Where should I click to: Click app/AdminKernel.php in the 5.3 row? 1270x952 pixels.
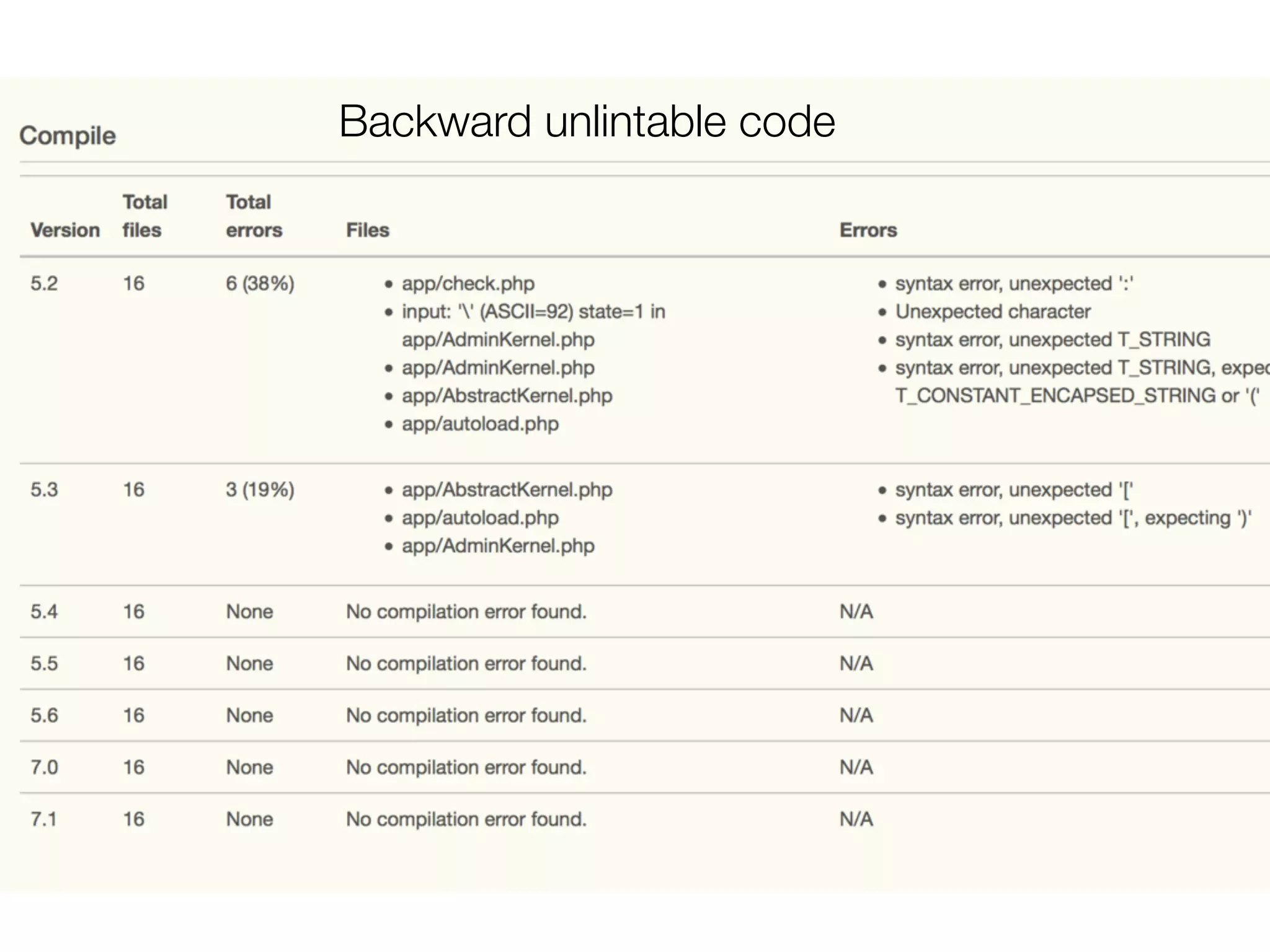click(498, 546)
